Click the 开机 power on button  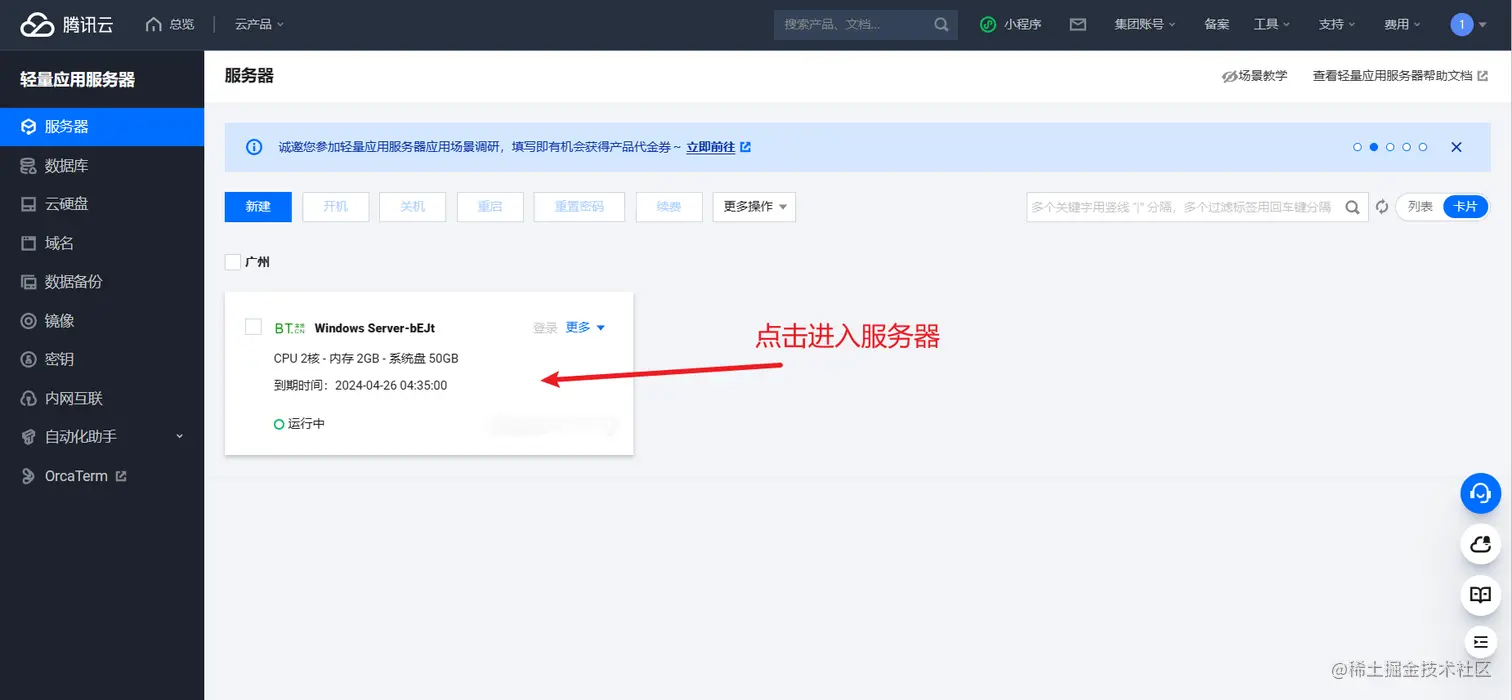tap(336, 207)
